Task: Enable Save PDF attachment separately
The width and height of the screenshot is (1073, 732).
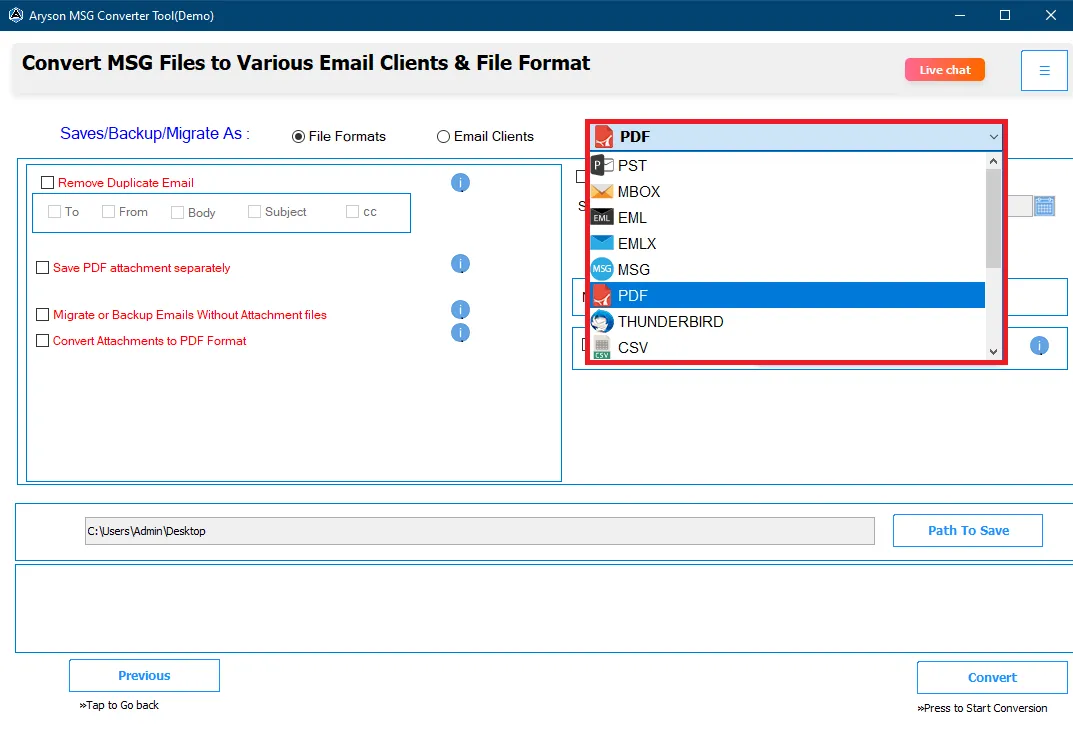Action: 42,267
